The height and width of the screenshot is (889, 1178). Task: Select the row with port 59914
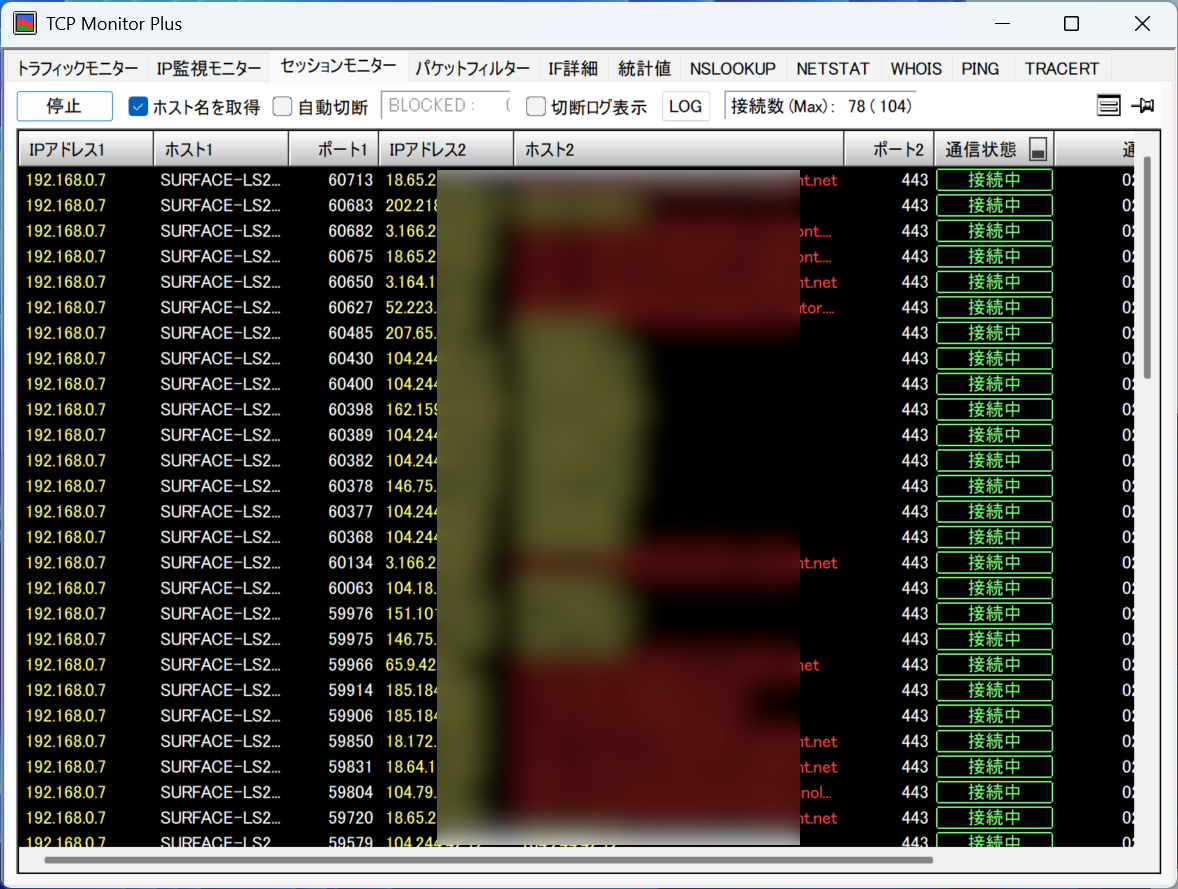click(x=576, y=691)
